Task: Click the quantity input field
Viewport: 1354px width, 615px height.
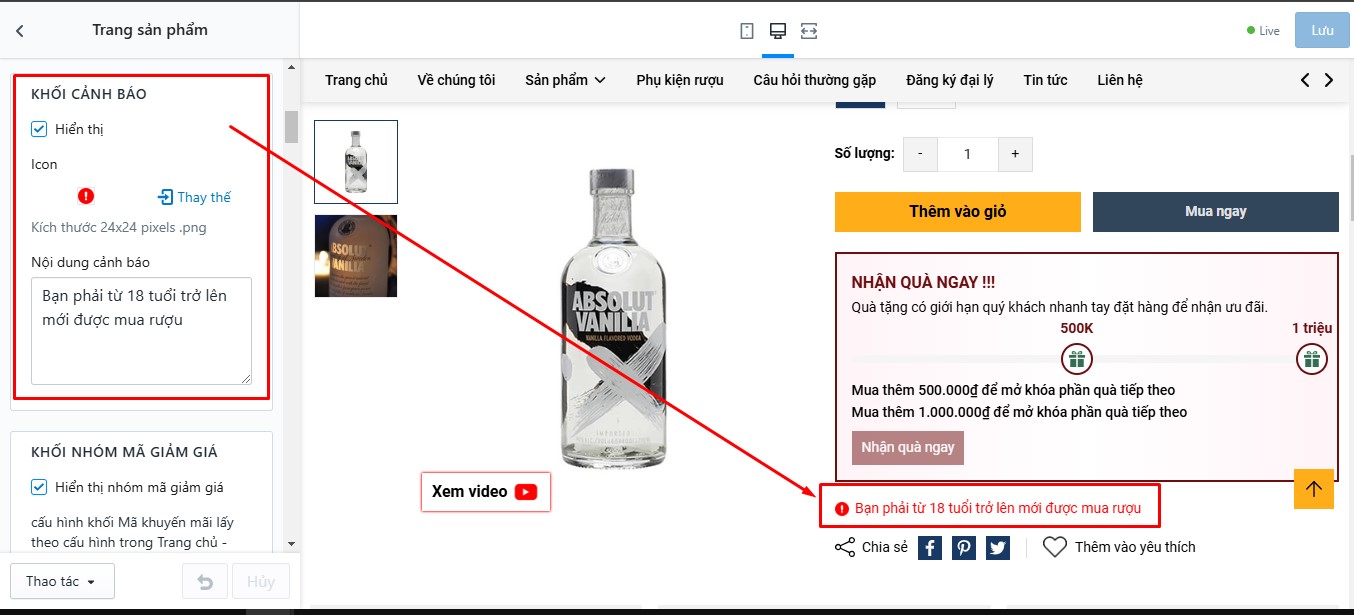Action: point(968,154)
